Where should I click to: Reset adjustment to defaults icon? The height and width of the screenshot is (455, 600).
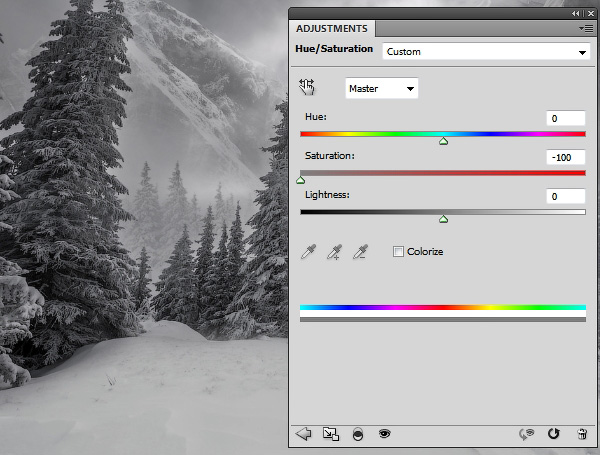coord(553,434)
